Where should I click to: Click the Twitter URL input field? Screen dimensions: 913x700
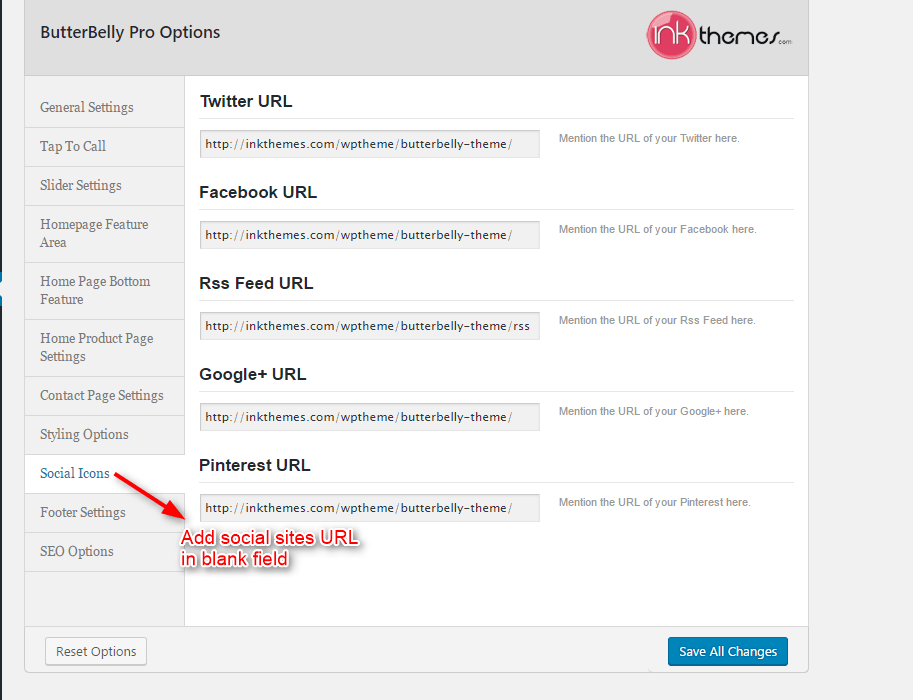[x=370, y=144]
